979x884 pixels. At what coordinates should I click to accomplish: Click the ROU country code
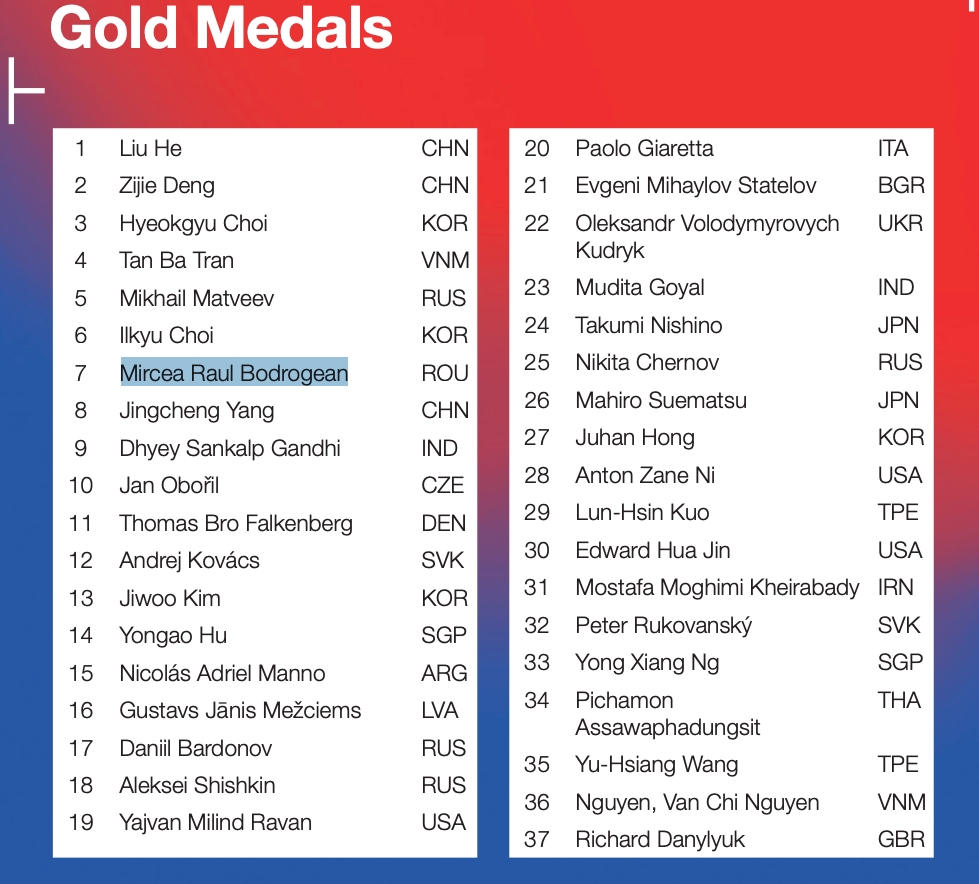[x=445, y=373]
